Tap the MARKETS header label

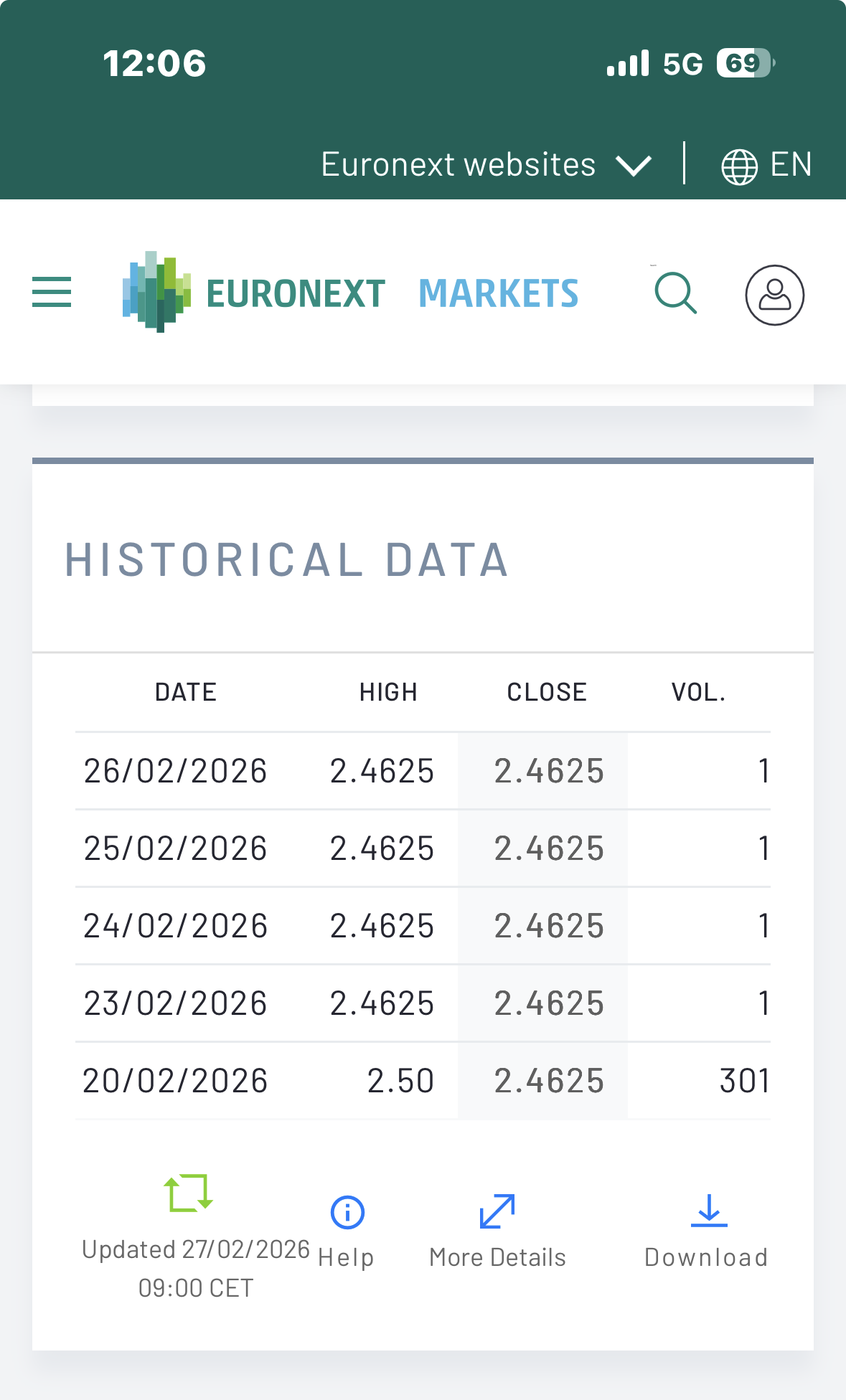[498, 294]
